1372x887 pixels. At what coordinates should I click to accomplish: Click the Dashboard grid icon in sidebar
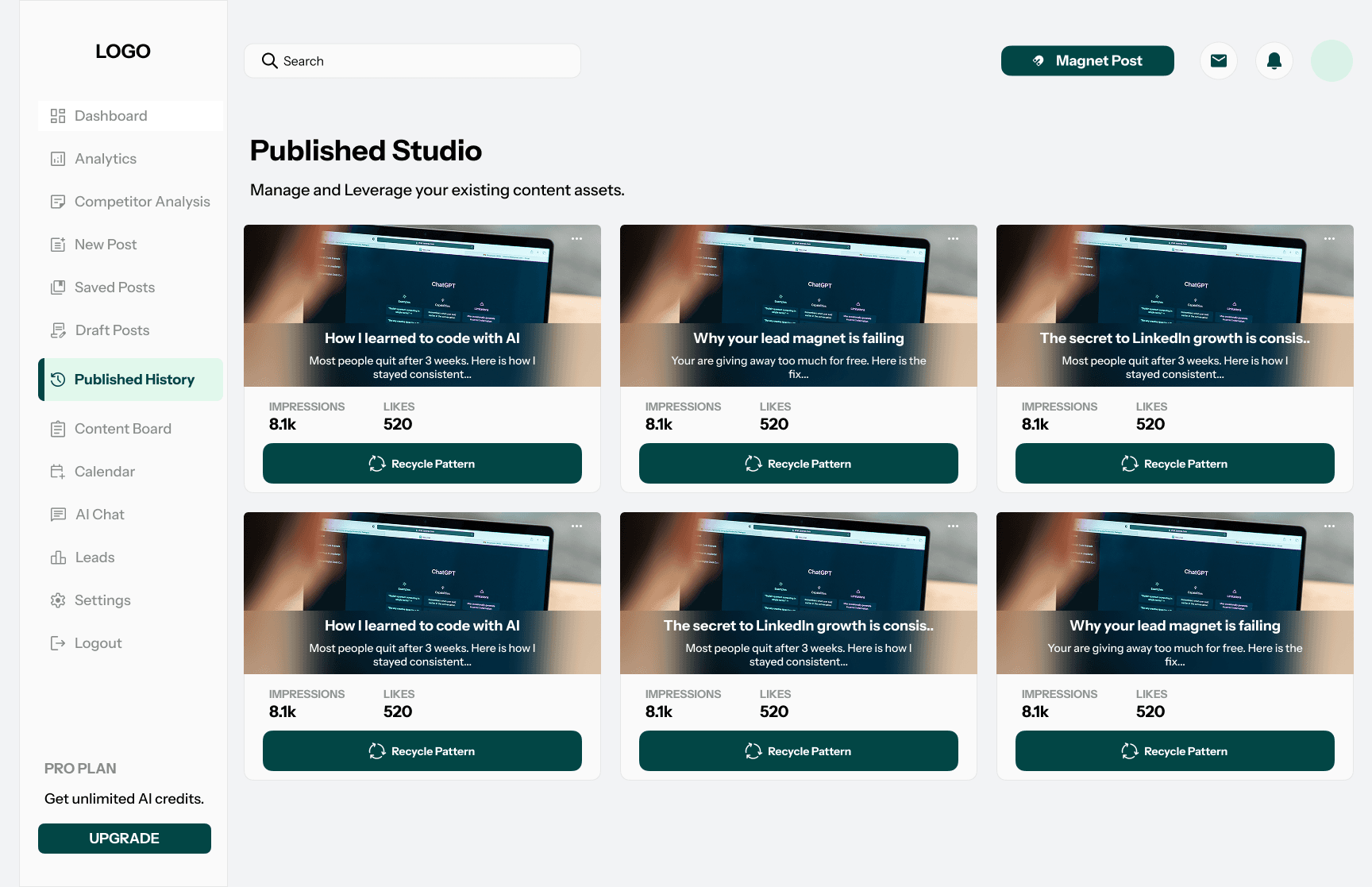[58, 116]
